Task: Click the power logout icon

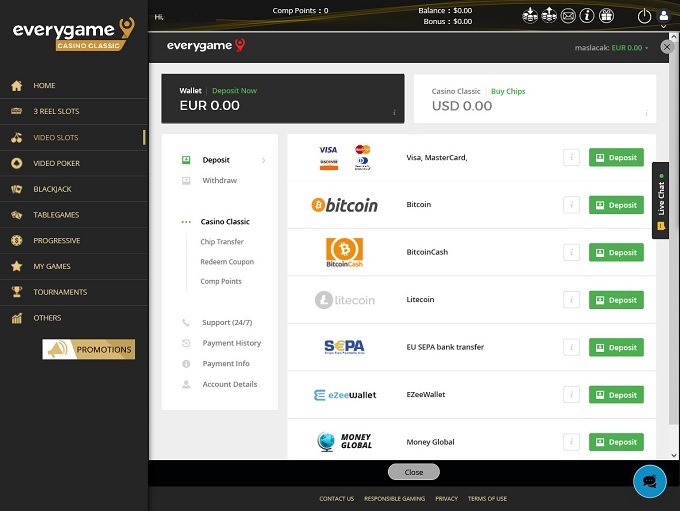Action: [x=644, y=15]
